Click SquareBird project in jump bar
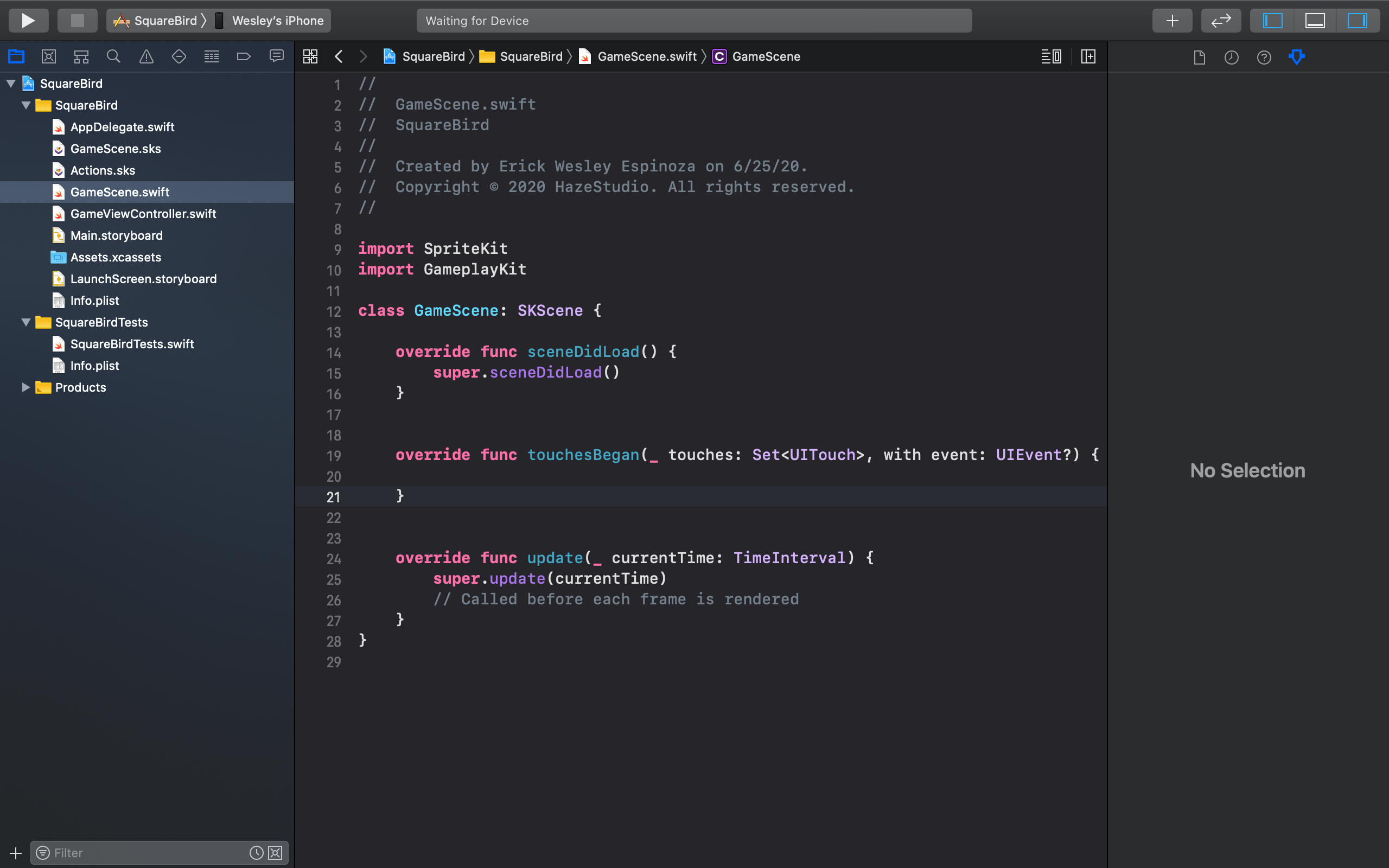 click(424, 56)
